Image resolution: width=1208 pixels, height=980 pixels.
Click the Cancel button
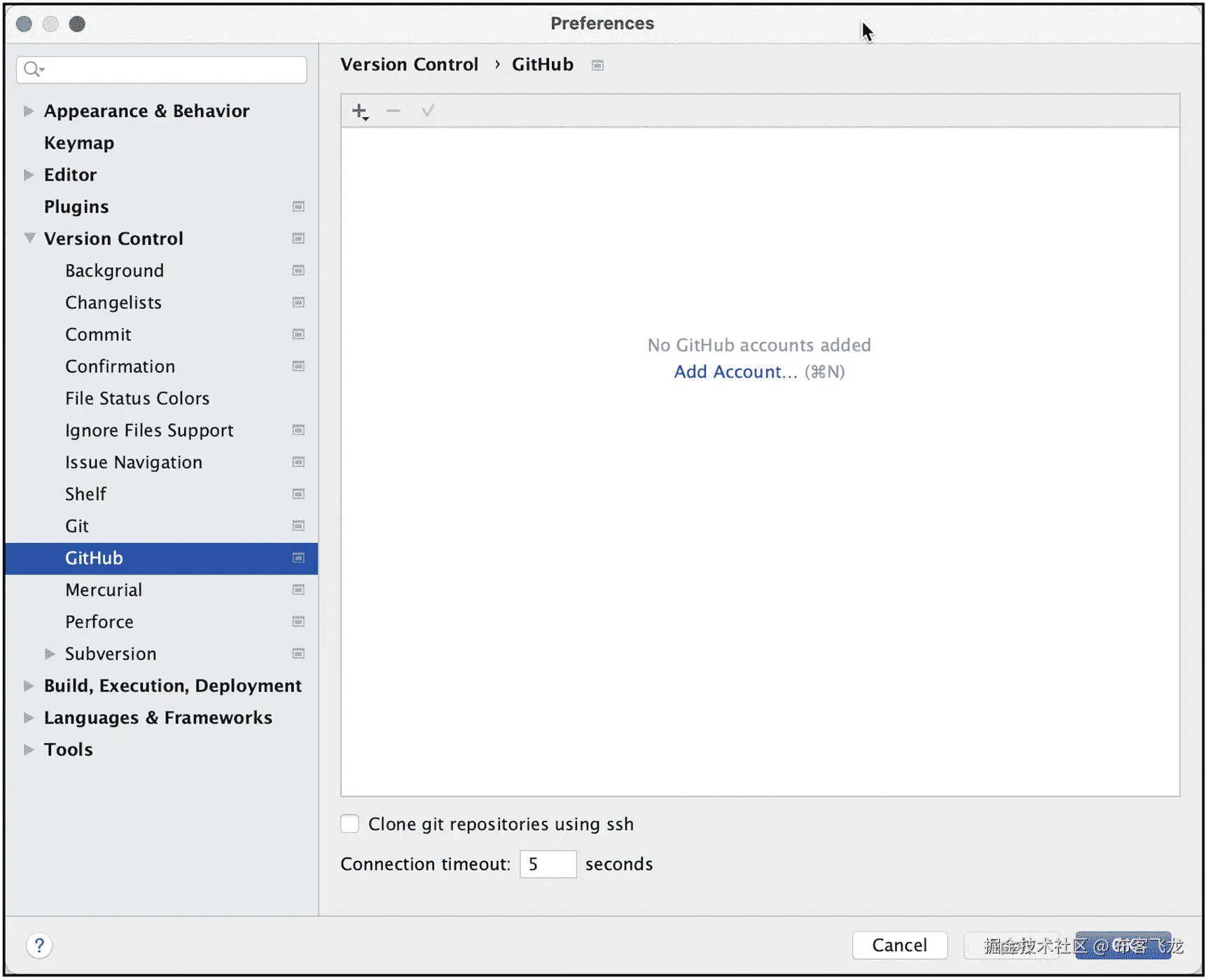tap(900, 946)
